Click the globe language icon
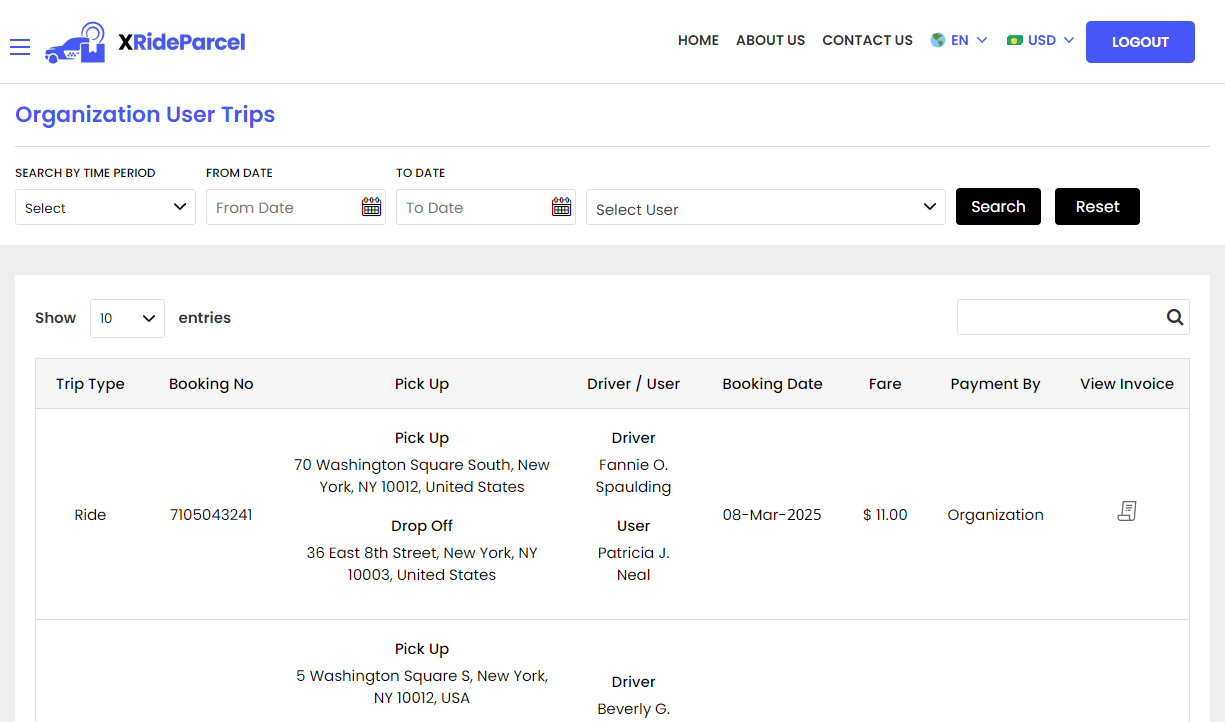This screenshot has height=722, width=1225. (937, 40)
